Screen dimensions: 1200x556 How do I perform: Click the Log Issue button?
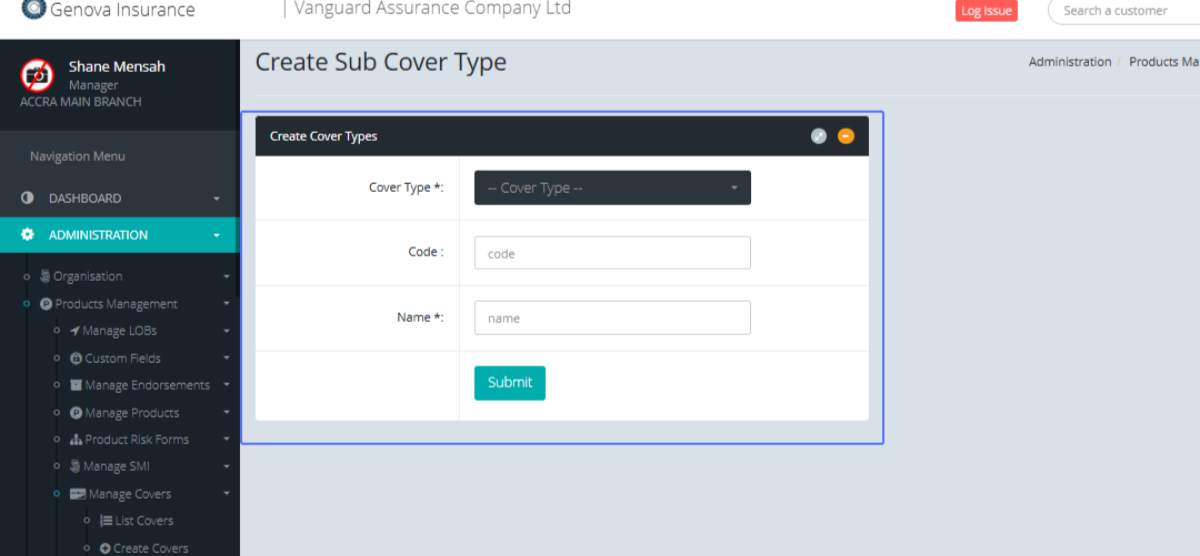[986, 11]
